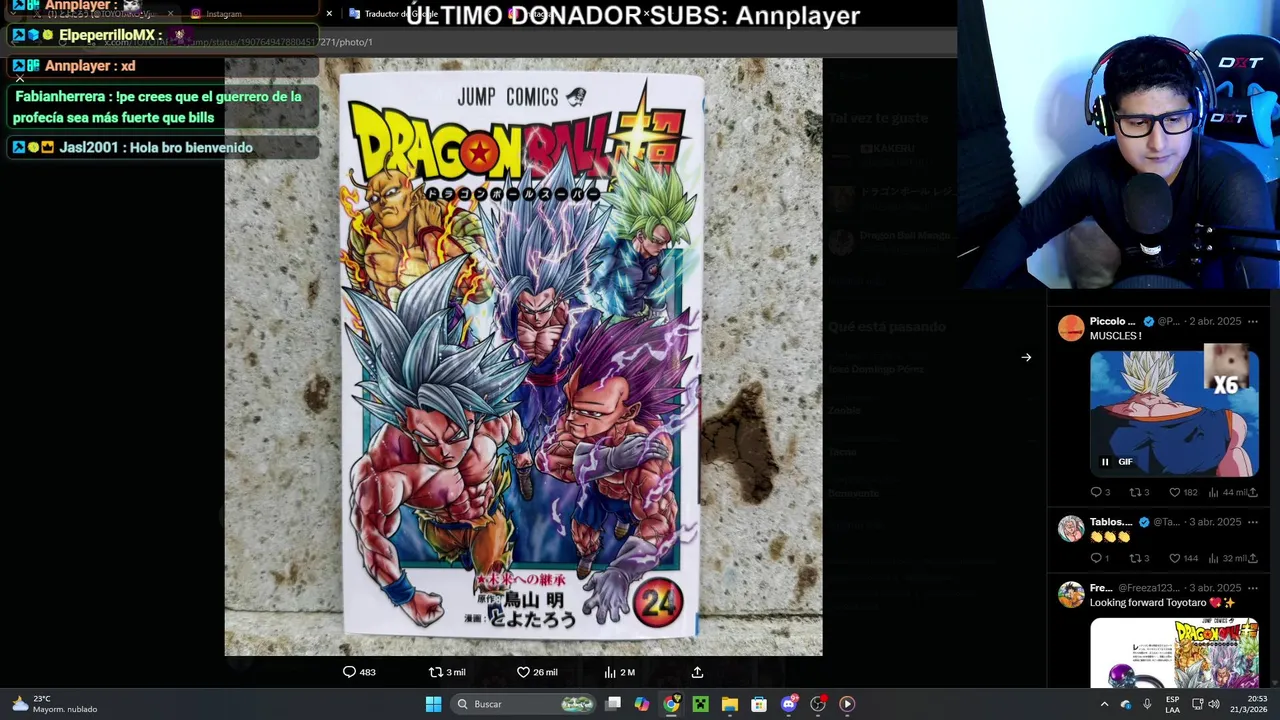Reply to Tablos clapping tweet
Image resolution: width=1280 pixels, height=720 pixels.
click(x=1100, y=558)
